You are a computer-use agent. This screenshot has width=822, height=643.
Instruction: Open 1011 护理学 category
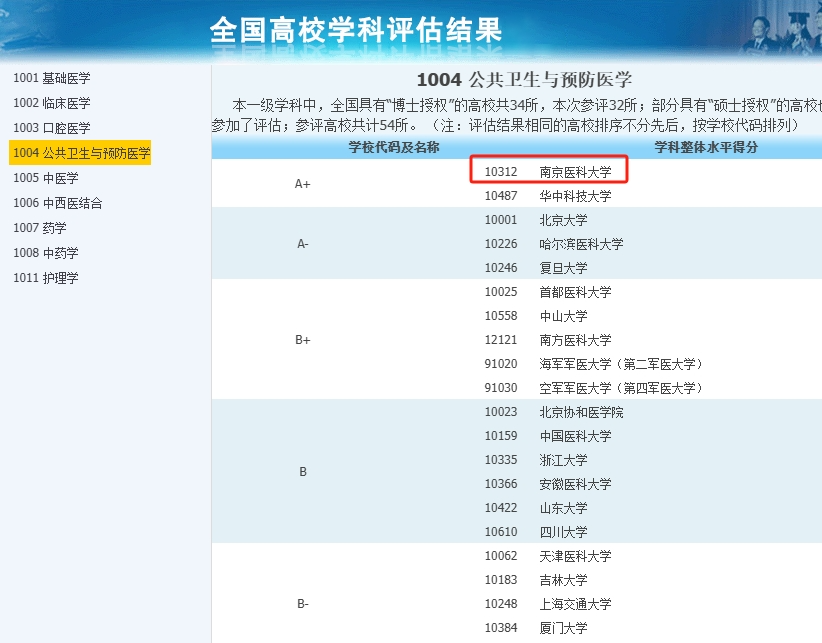46,278
